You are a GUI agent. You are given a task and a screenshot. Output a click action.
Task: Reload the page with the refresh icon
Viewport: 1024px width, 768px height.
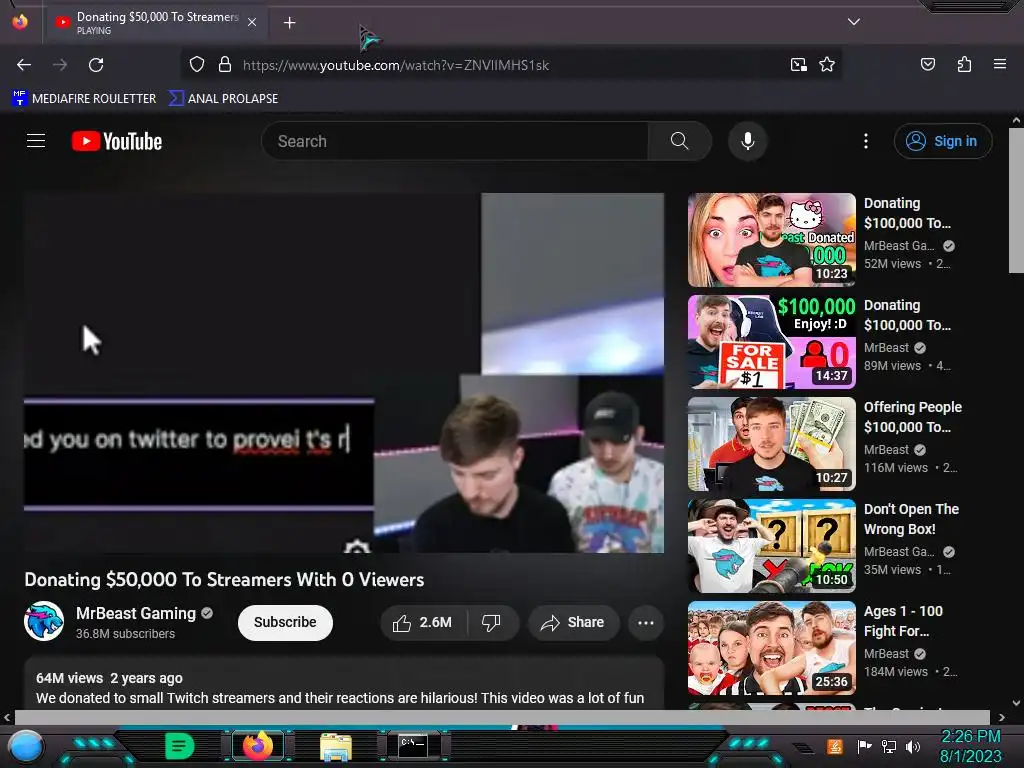coord(96,65)
